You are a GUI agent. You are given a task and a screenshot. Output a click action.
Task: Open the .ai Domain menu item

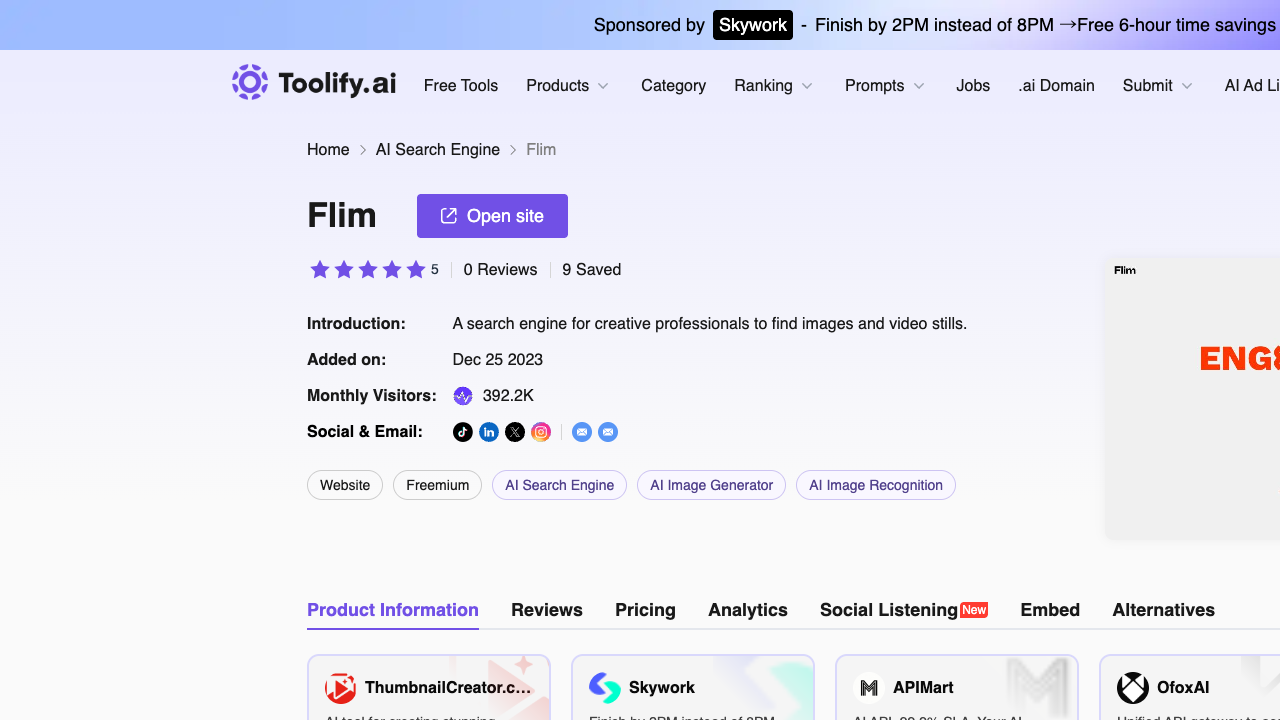coord(1056,86)
